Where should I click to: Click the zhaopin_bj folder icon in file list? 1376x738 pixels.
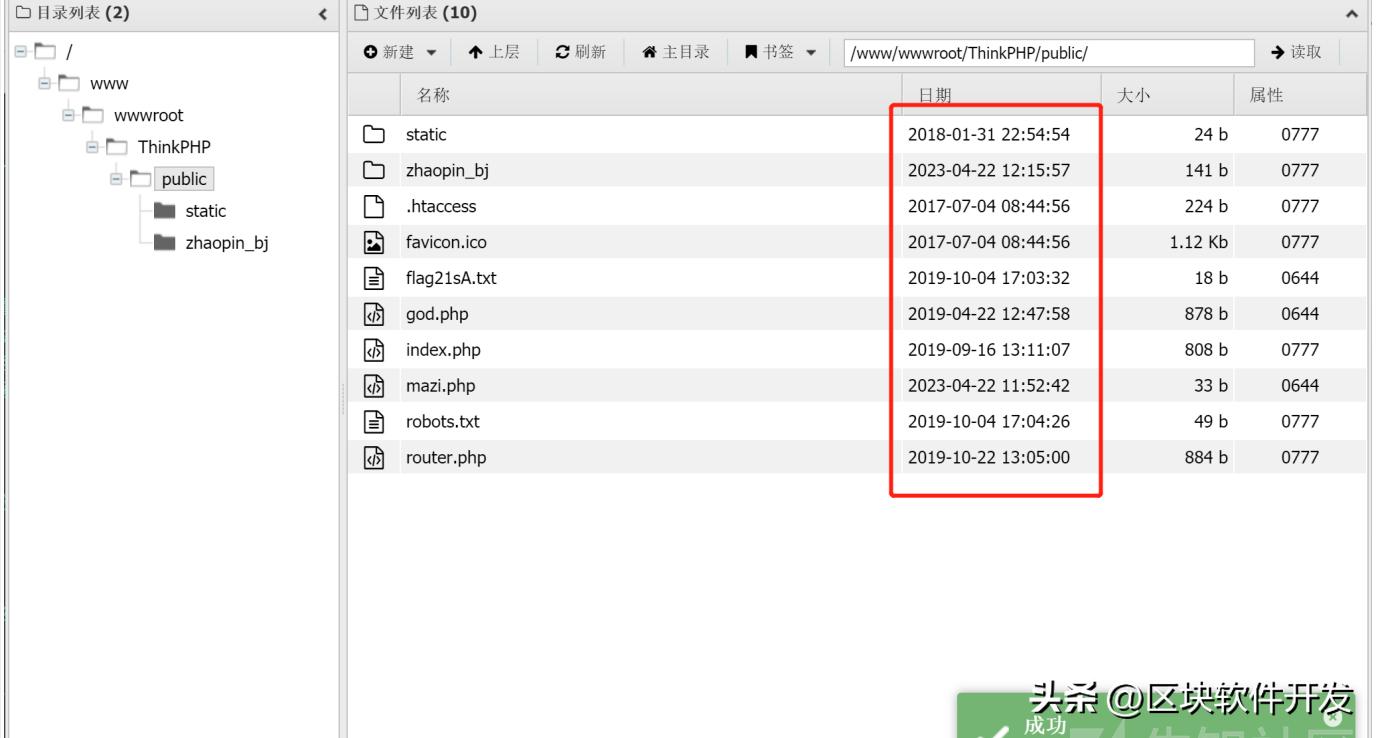click(373, 170)
